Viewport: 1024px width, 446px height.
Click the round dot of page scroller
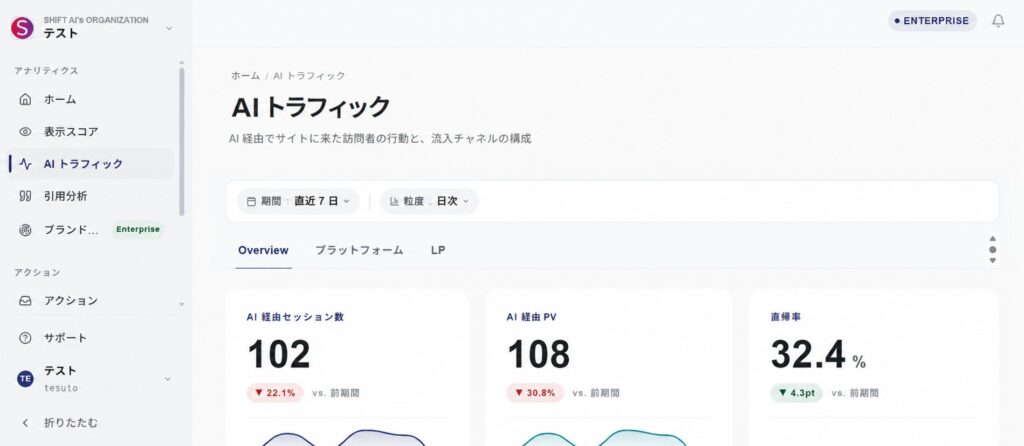pos(993,249)
